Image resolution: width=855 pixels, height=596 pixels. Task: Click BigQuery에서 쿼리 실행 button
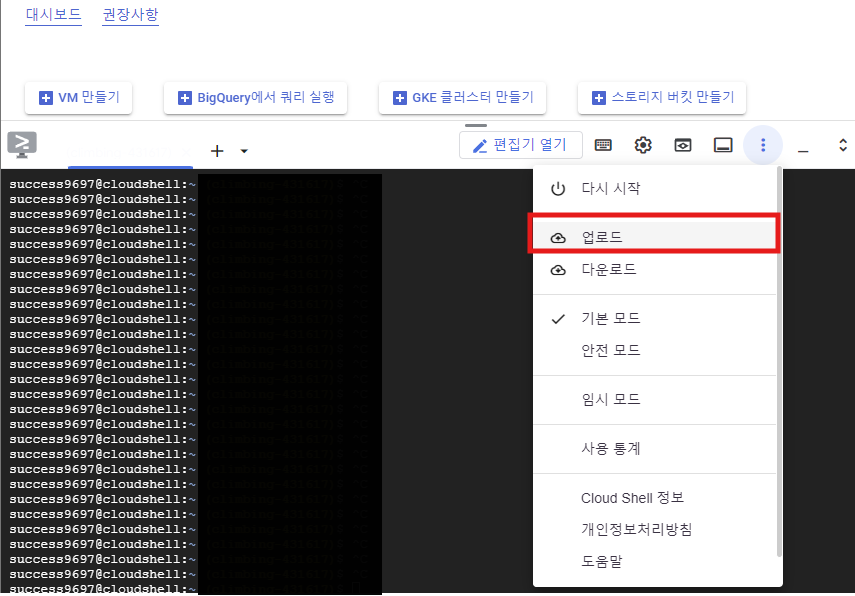click(255, 98)
